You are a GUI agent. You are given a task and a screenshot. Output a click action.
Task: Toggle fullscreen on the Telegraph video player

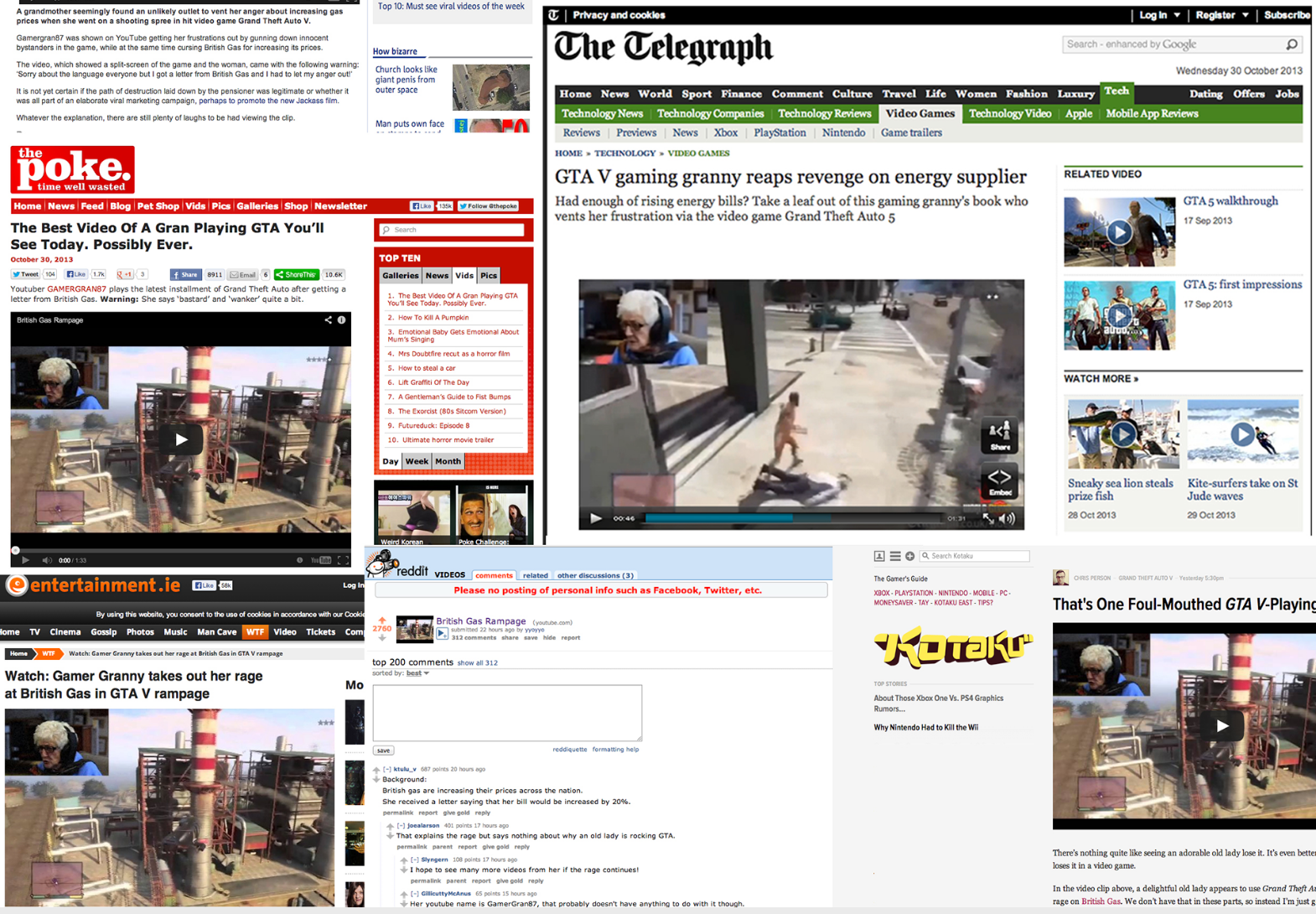coord(988,518)
